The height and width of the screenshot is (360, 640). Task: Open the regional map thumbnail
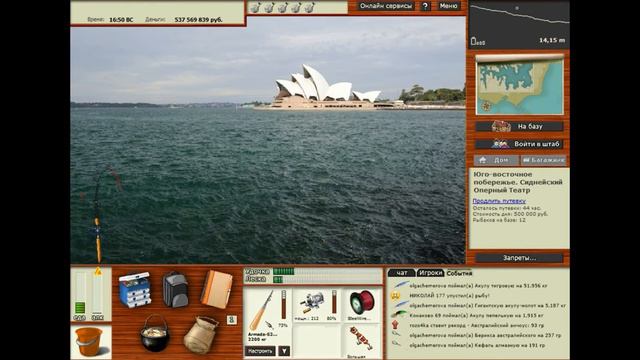coord(520,85)
